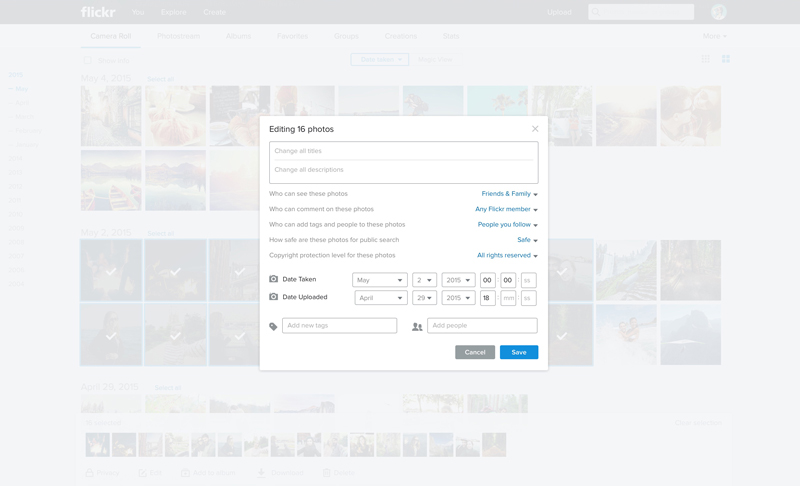Toggle the Show info checkbox
Screen dimensions: 800x486
88,60
